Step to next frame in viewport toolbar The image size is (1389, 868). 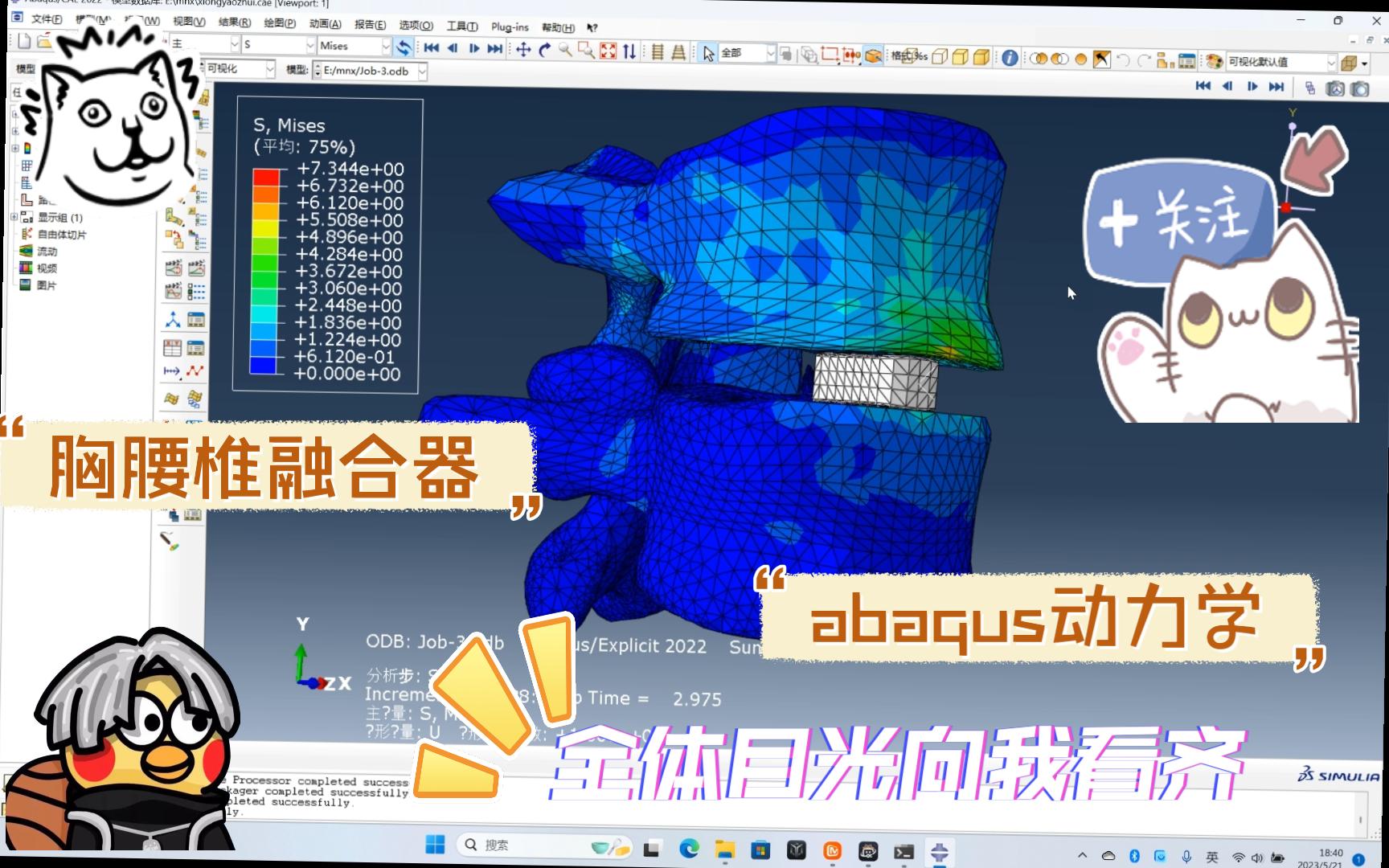click(x=1252, y=87)
